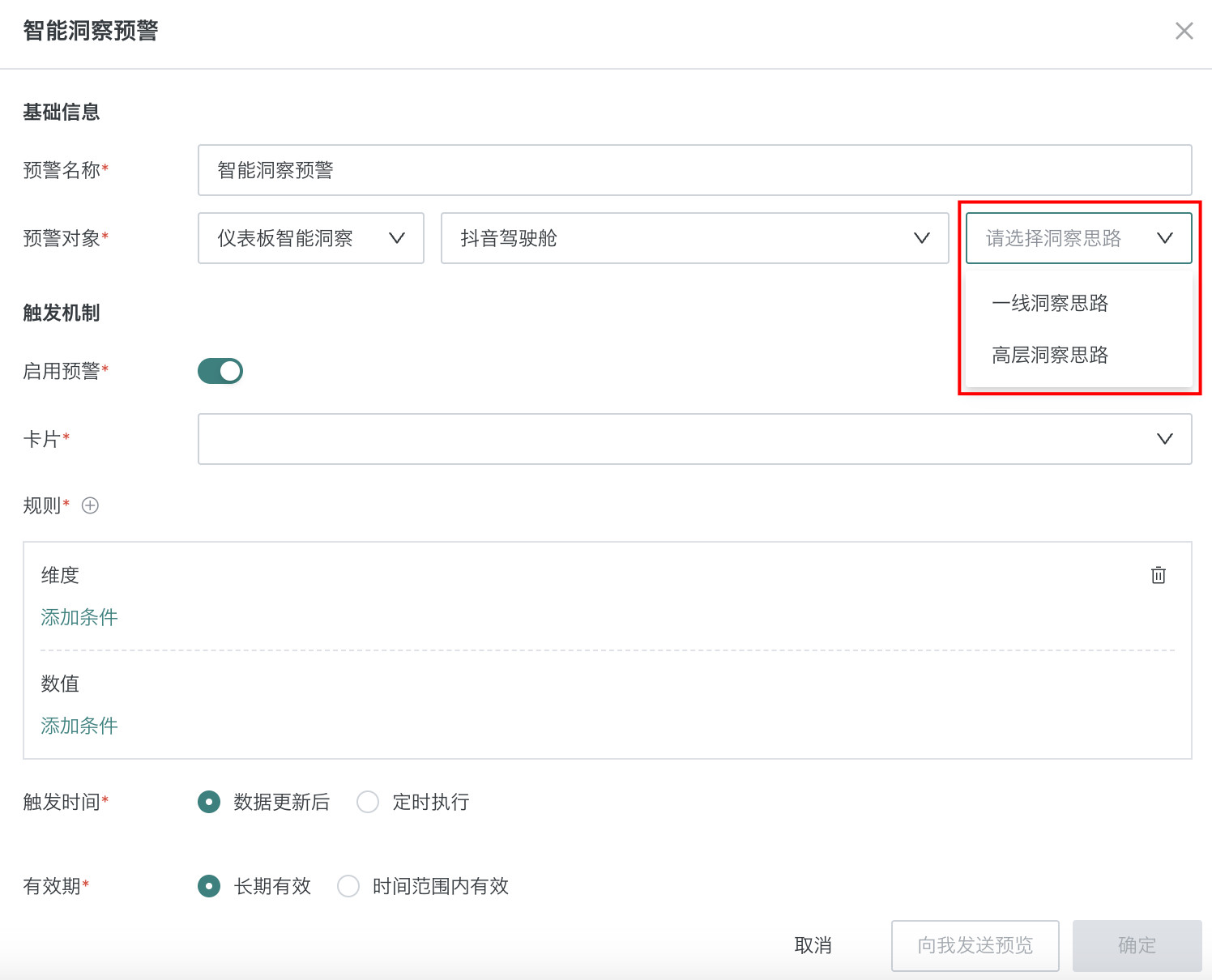
Task: Click 添加条件 under 维度
Action: click(x=79, y=617)
